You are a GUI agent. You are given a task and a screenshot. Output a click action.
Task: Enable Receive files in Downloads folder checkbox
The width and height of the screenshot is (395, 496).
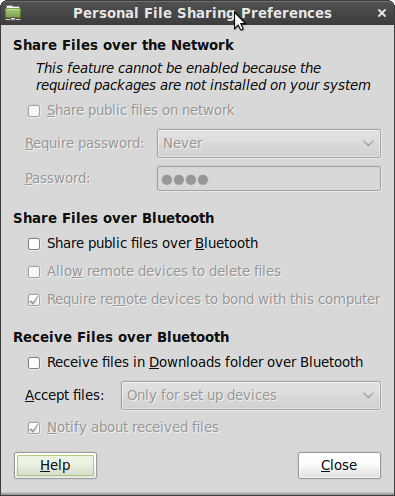point(34,363)
